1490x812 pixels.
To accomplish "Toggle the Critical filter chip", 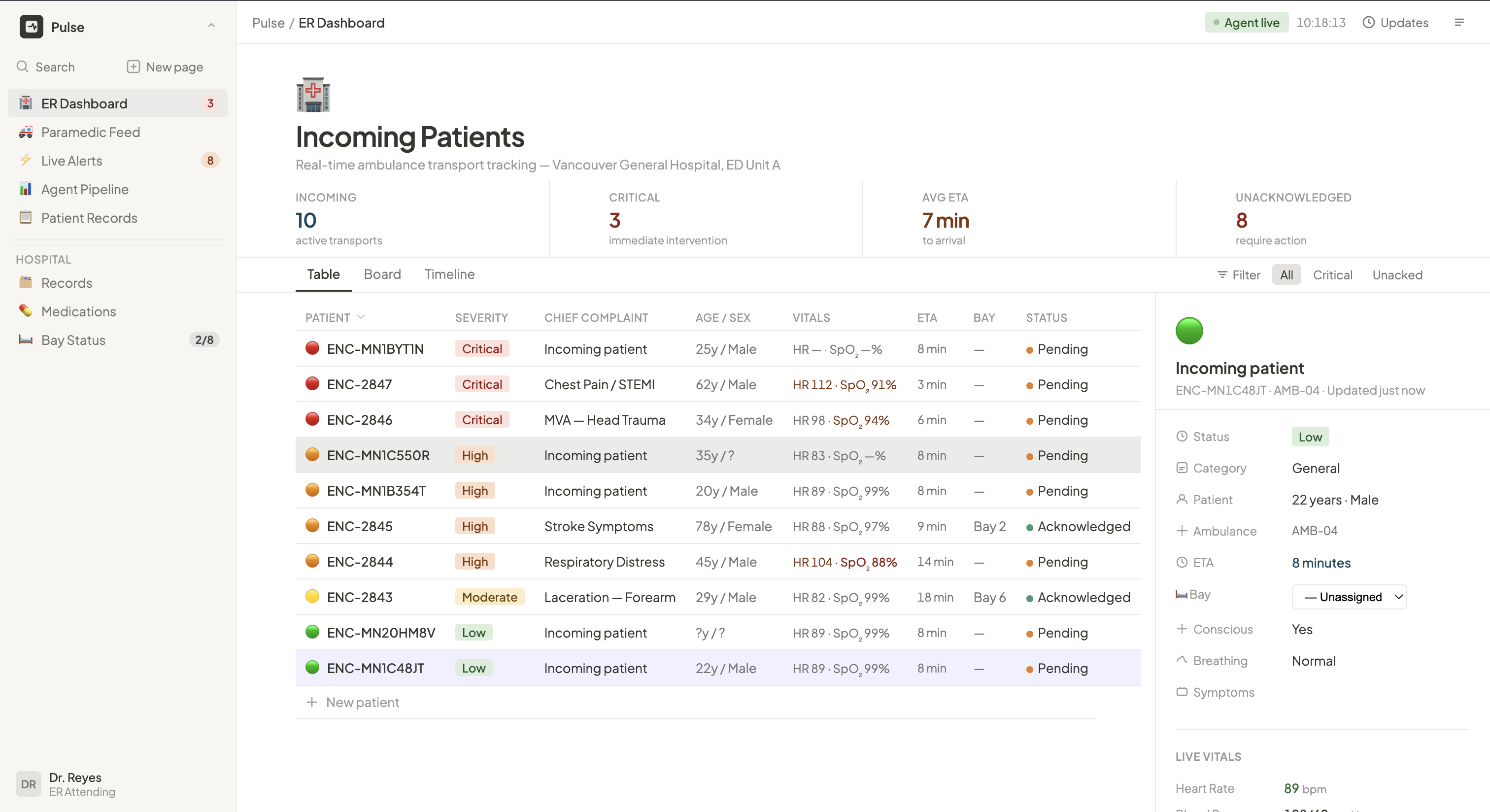I will (1332, 275).
